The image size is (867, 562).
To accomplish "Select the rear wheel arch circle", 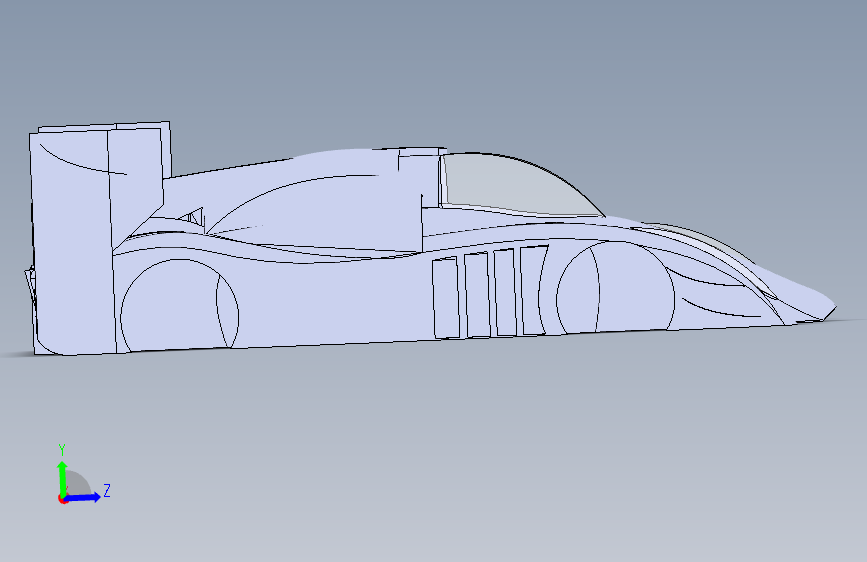I will [x=179, y=305].
